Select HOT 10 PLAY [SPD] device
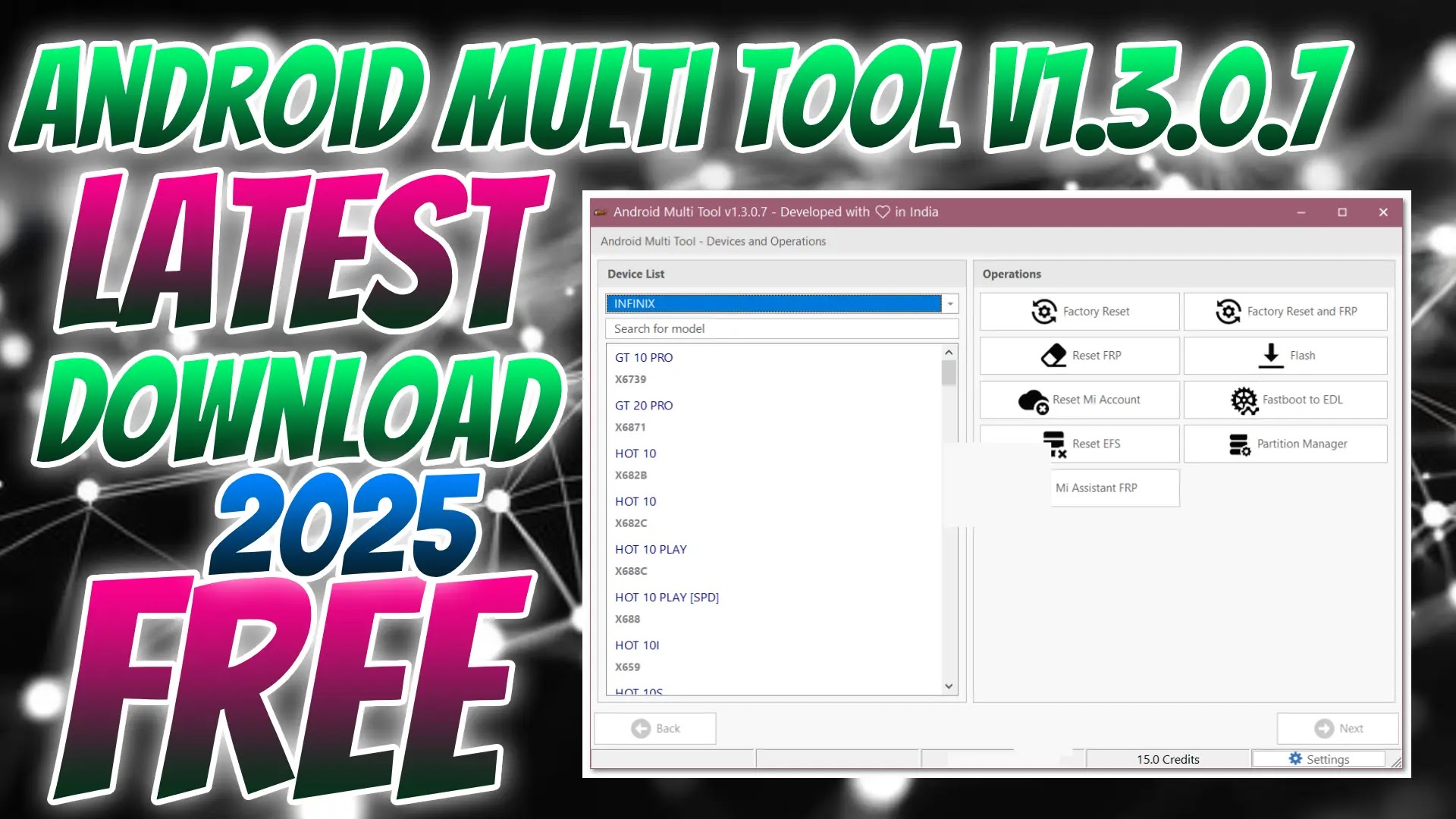Screen dimensions: 1456x819 pos(667,598)
